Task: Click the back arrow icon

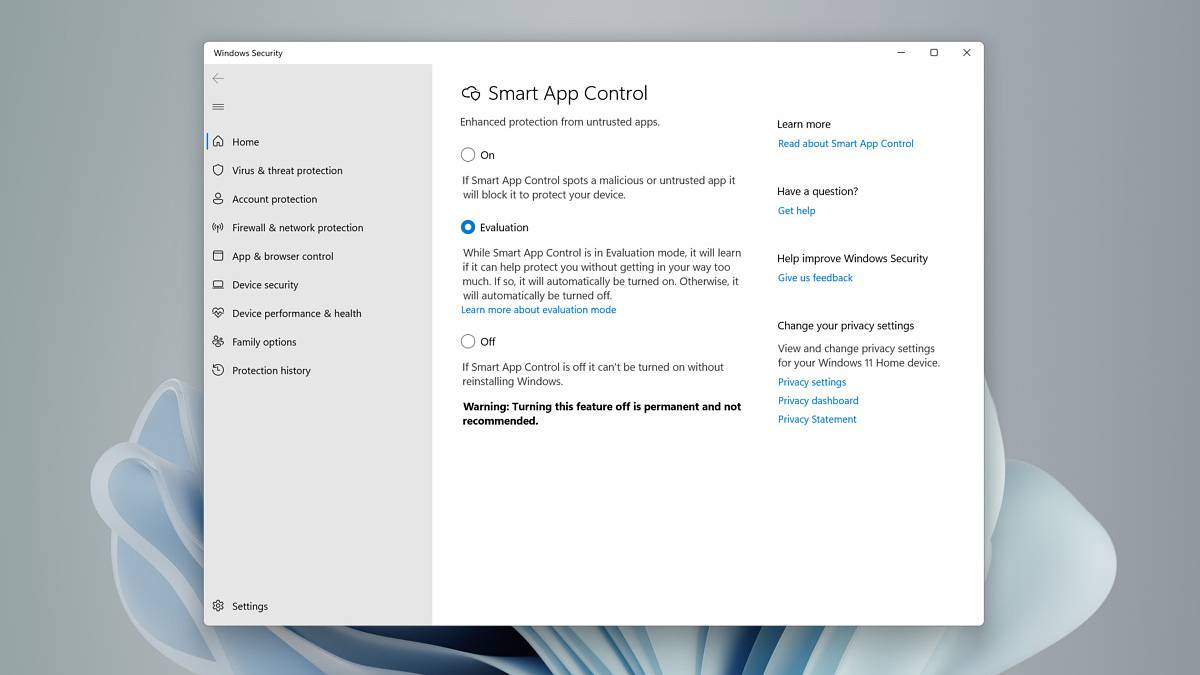Action: (x=218, y=78)
